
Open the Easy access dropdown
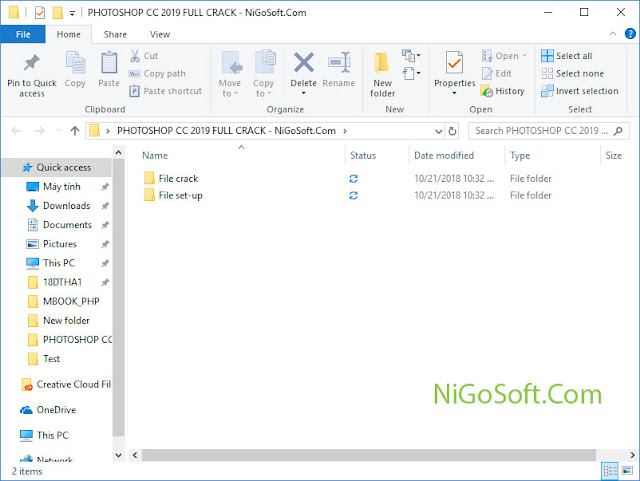411,73
